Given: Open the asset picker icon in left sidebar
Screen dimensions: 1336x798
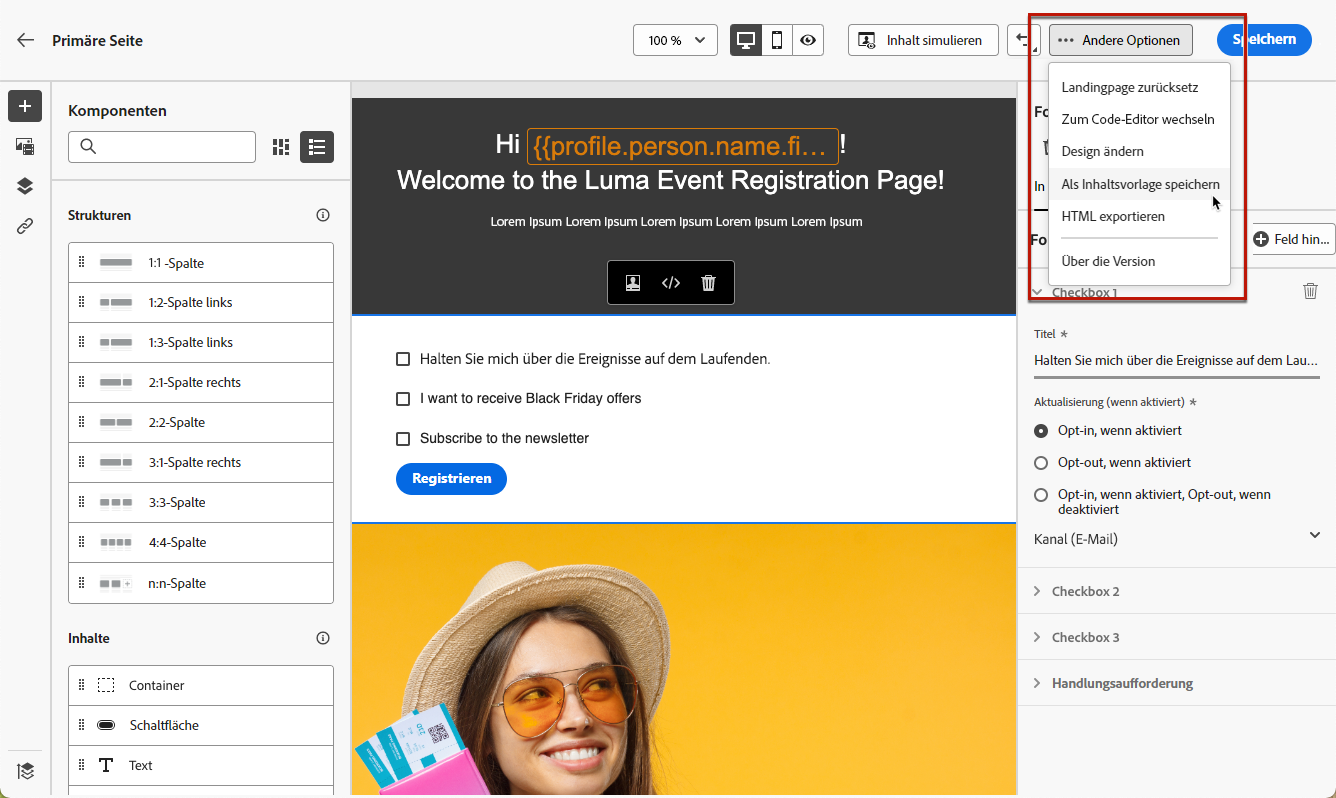Looking at the screenshot, I should [x=25, y=146].
